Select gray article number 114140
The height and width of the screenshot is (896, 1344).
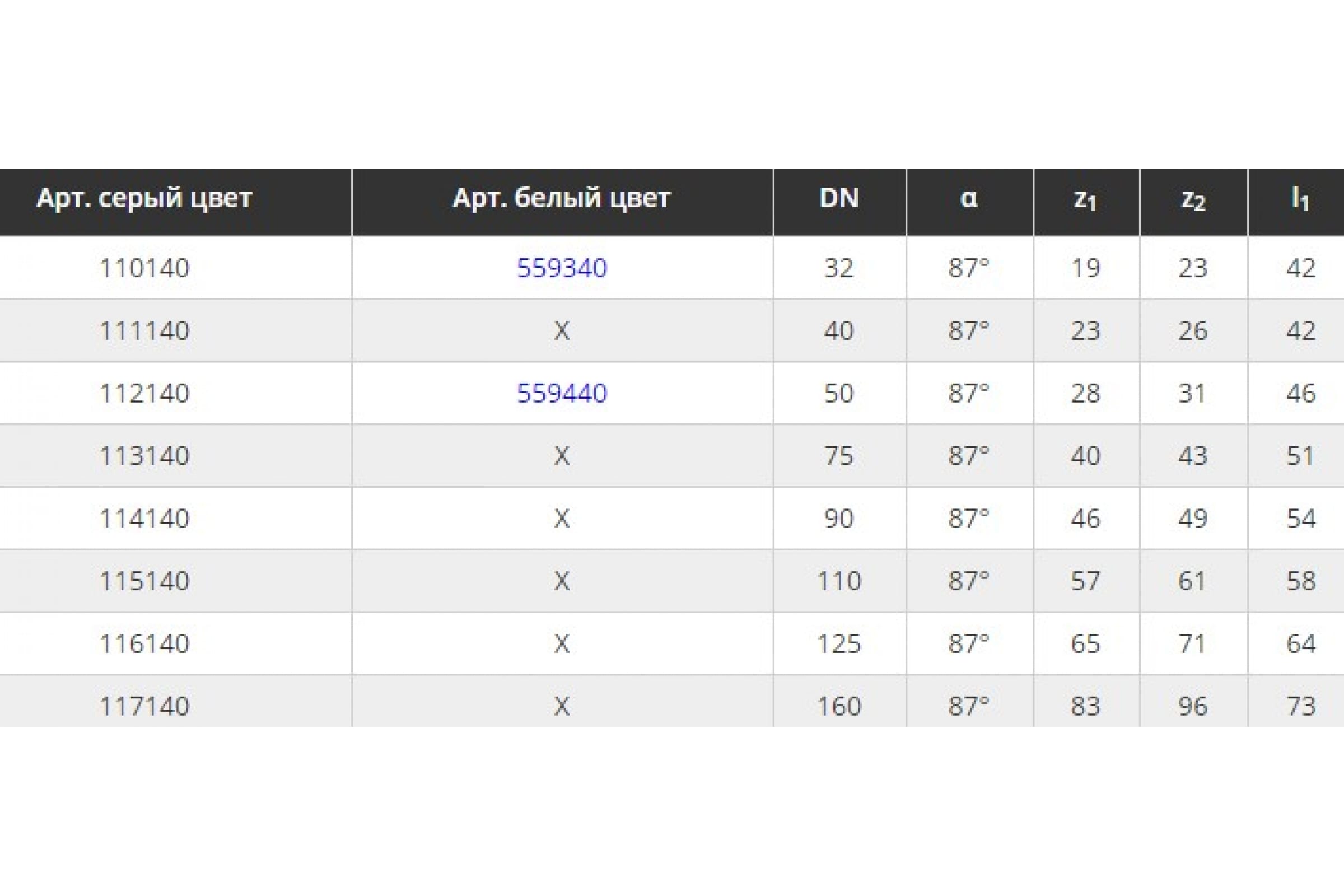144,519
